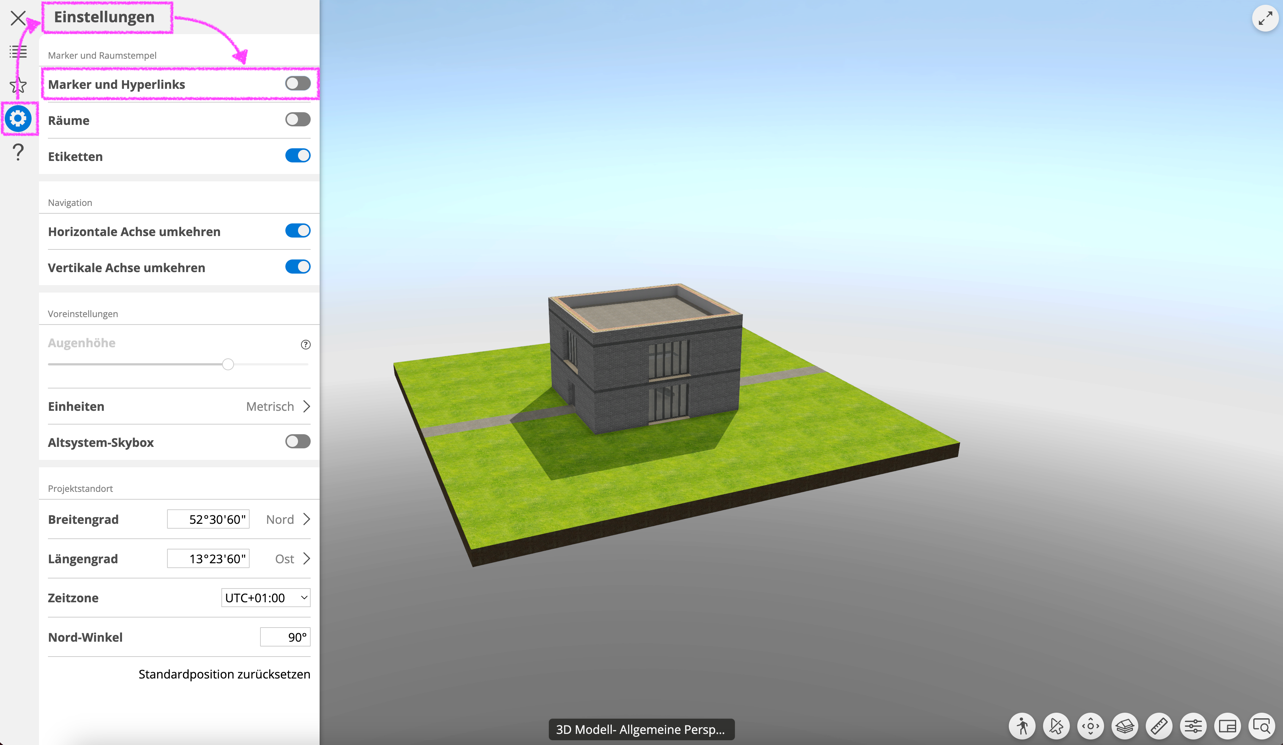The width and height of the screenshot is (1283, 745).
Task: Open Längengrad Ost direction chevron
Action: (306, 558)
